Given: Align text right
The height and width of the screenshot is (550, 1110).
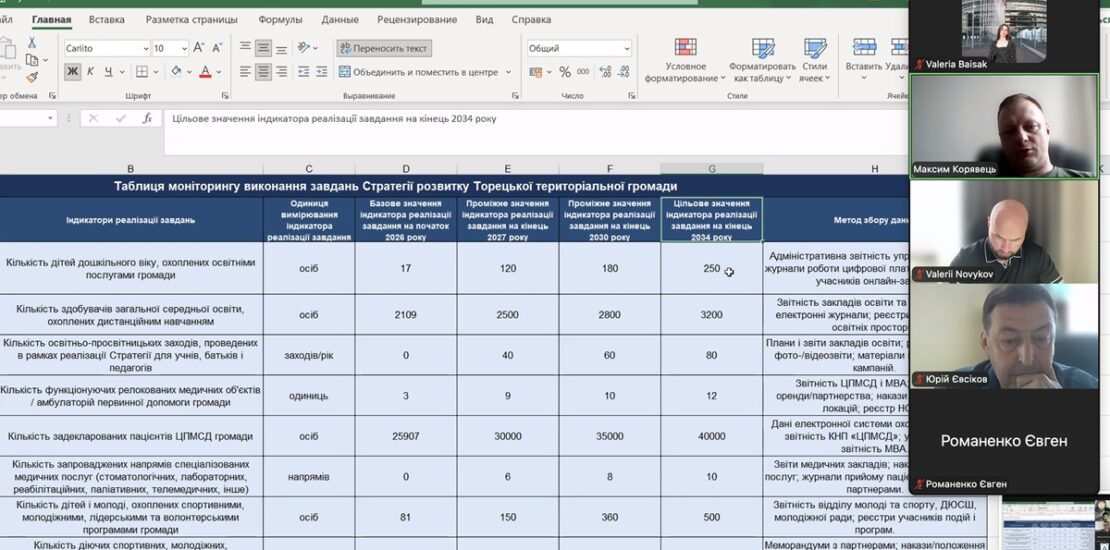Looking at the screenshot, I should coord(281,71).
